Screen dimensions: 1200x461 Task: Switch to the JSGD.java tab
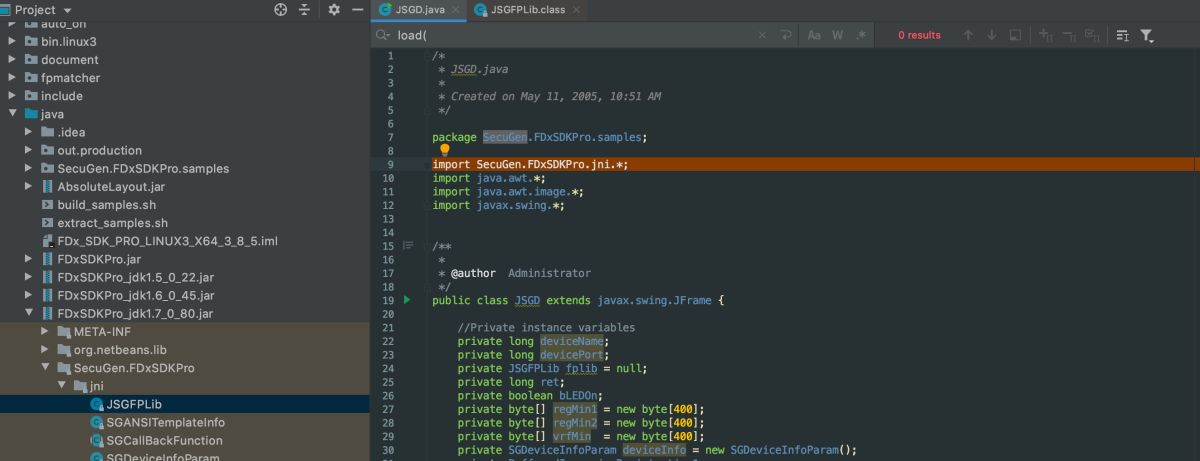[x=420, y=10]
